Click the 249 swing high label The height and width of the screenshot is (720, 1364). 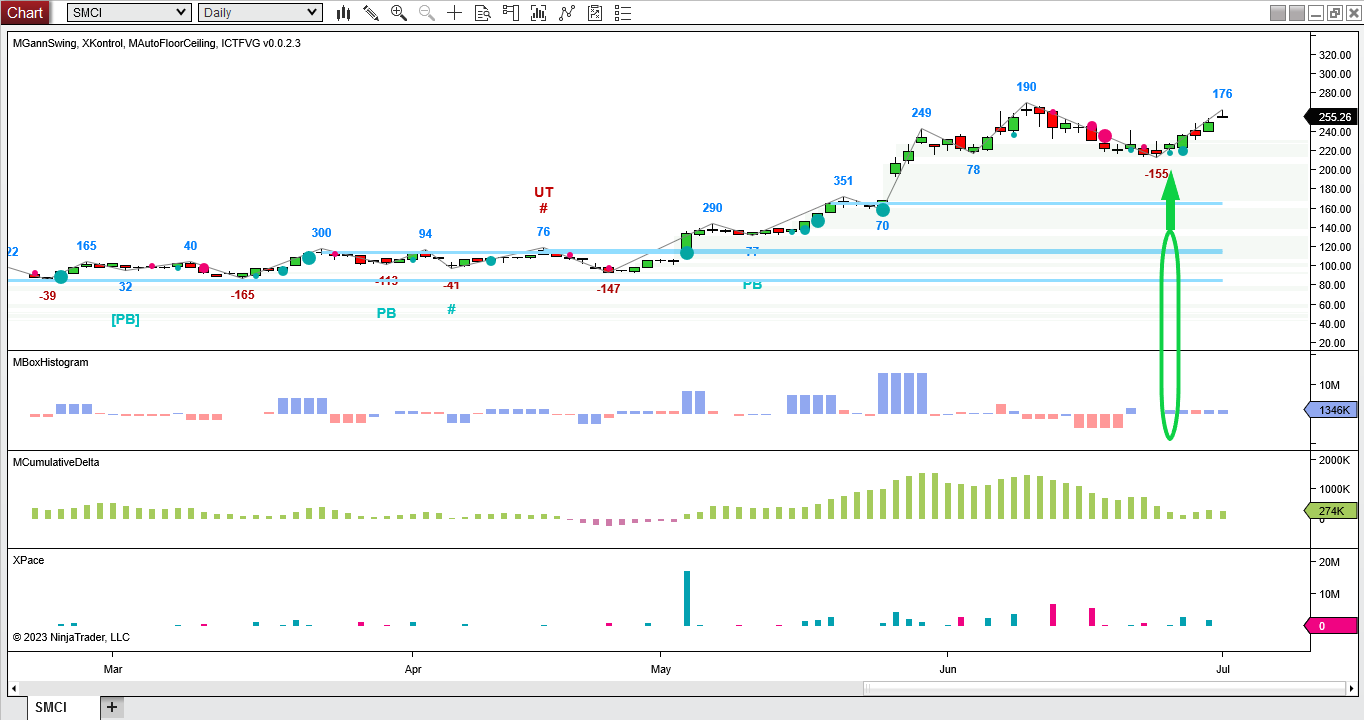coord(921,113)
